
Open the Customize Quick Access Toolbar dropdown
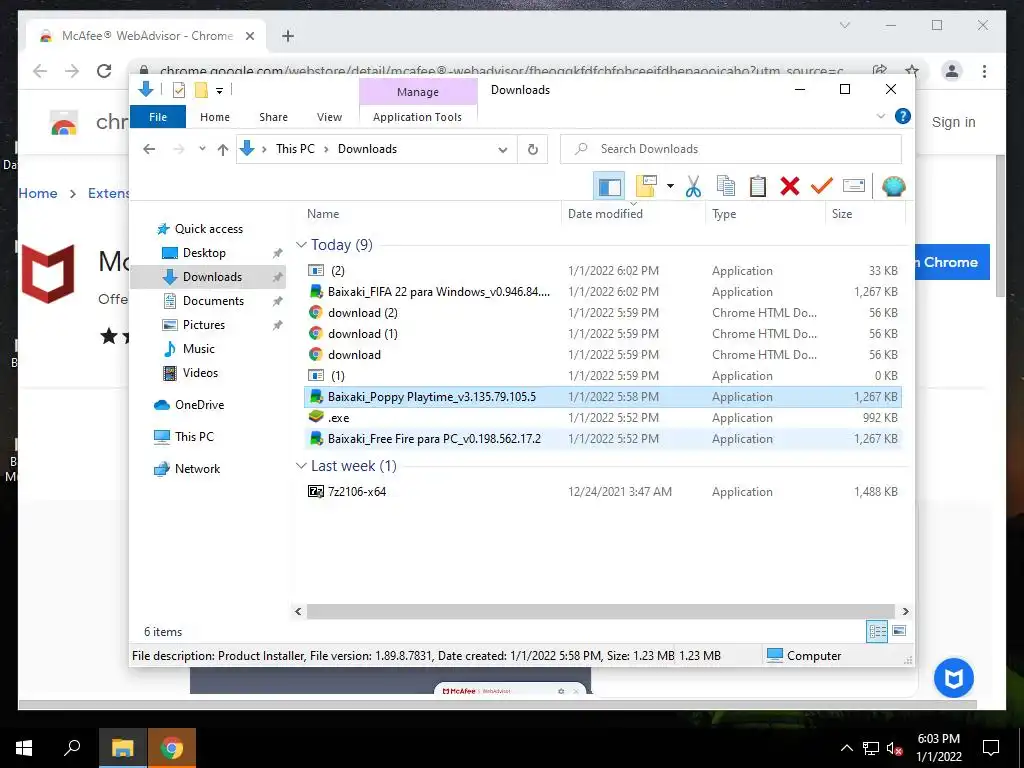point(219,91)
